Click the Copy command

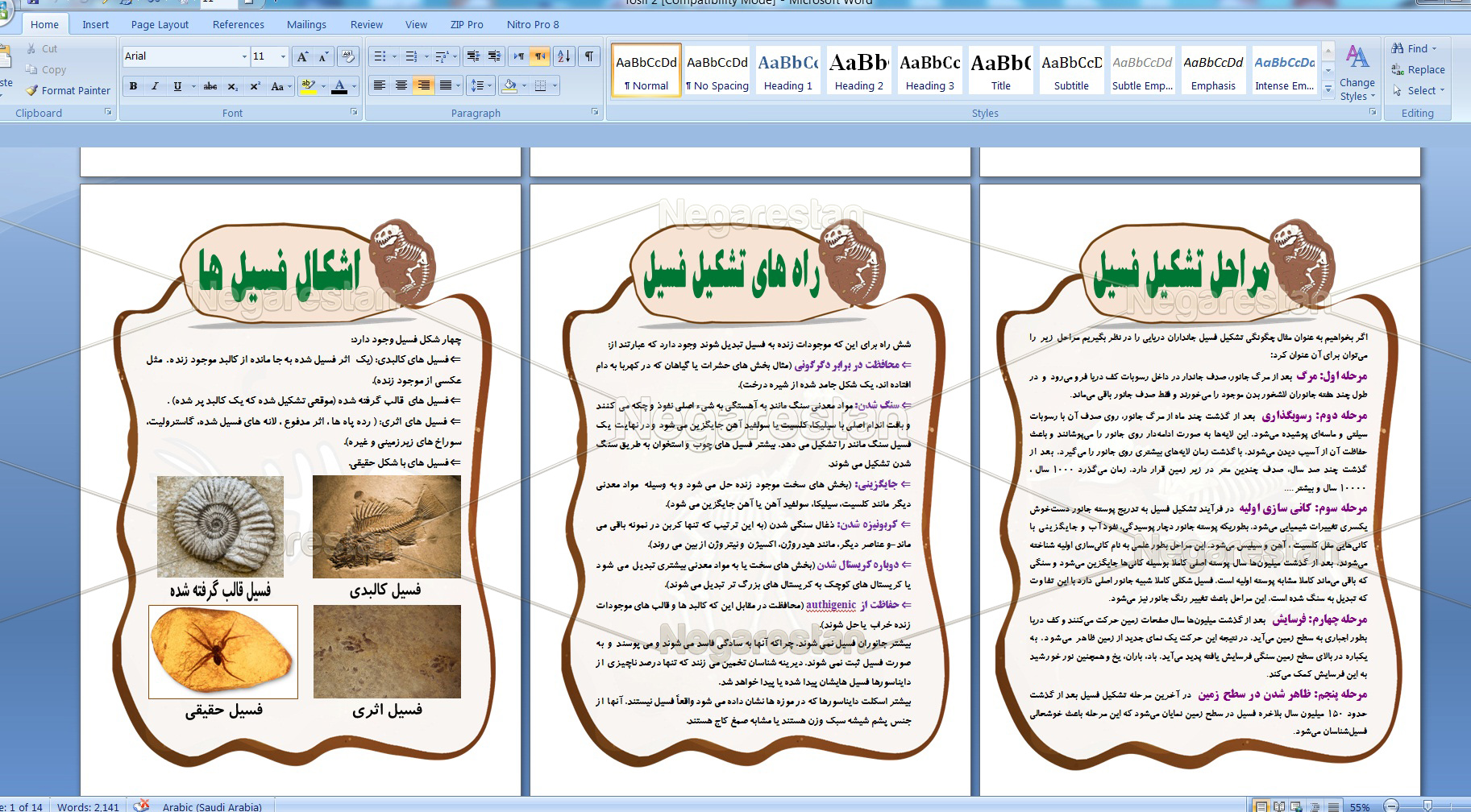(45, 70)
